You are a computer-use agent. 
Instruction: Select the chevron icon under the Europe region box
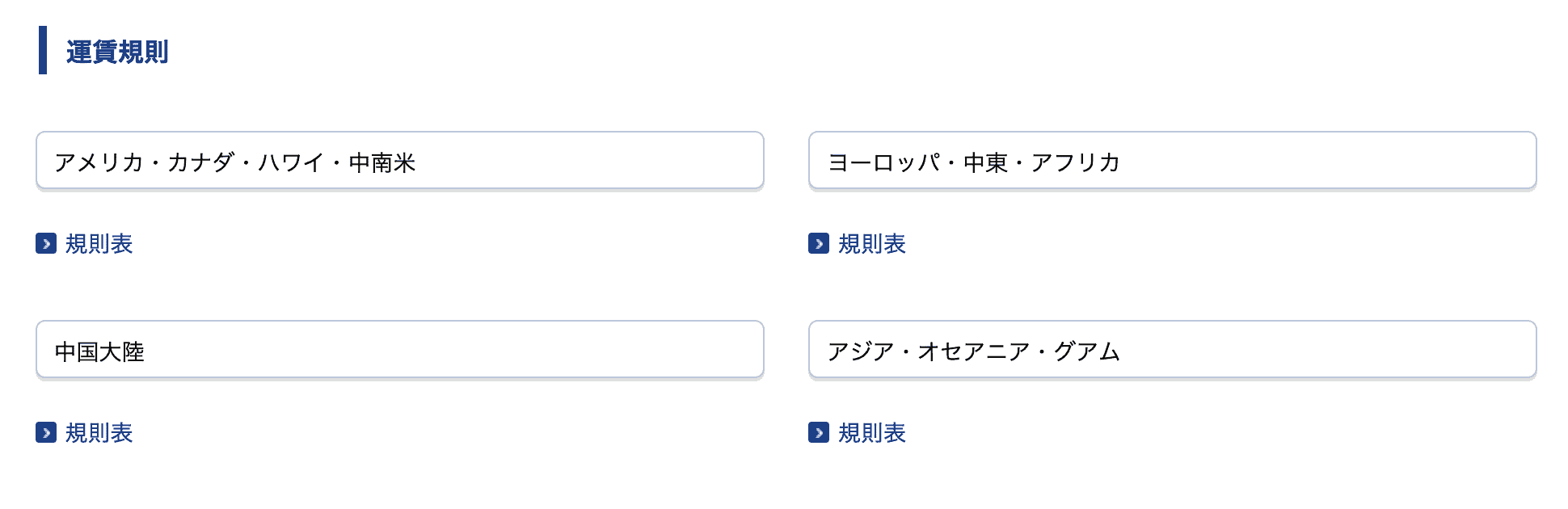(x=820, y=243)
